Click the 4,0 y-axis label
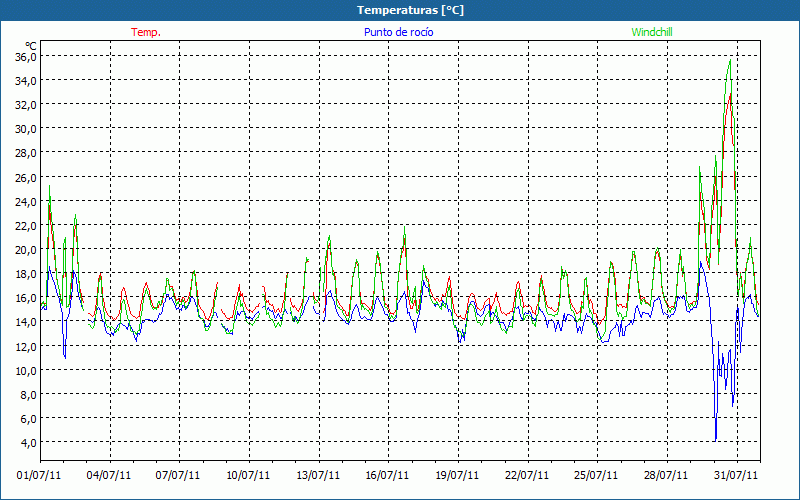 28,442
